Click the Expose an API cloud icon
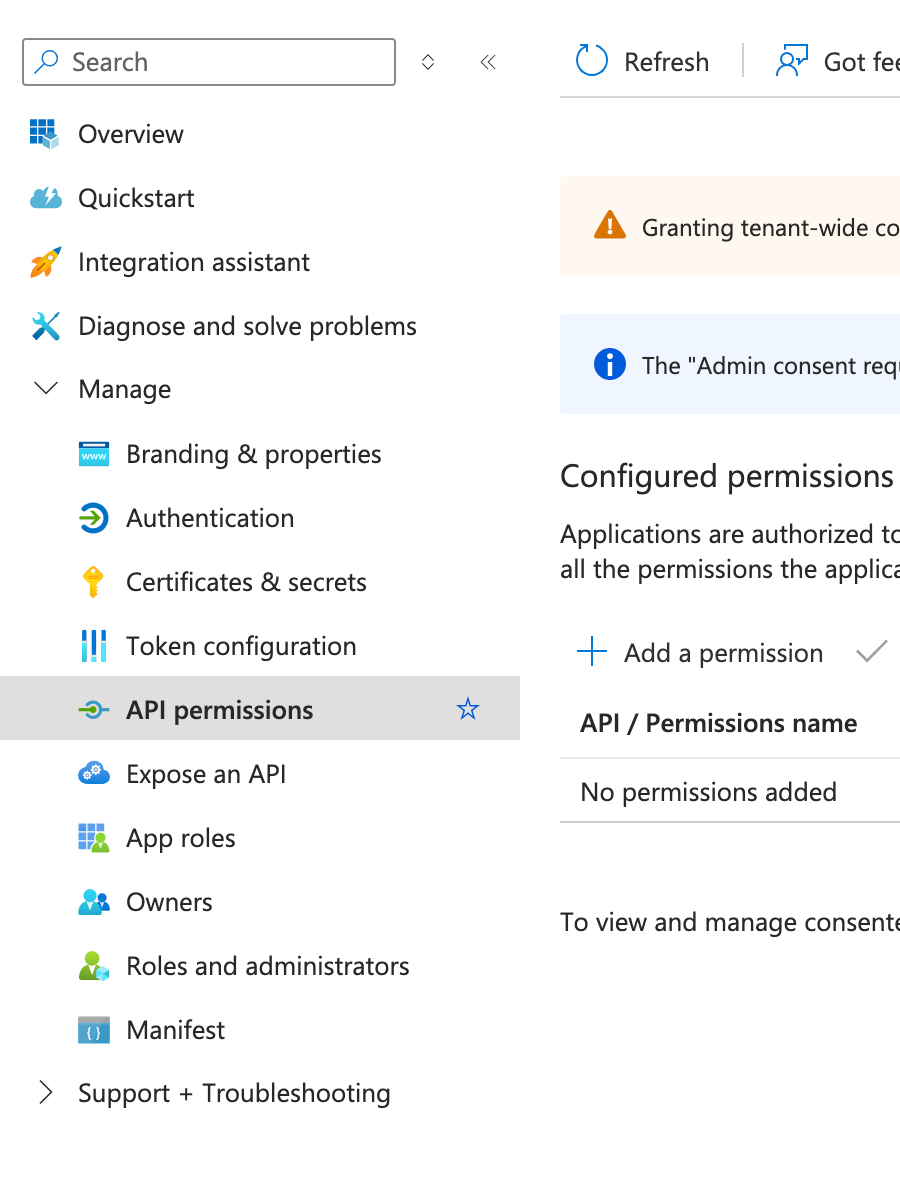The image size is (900, 1204). click(x=93, y=774)
